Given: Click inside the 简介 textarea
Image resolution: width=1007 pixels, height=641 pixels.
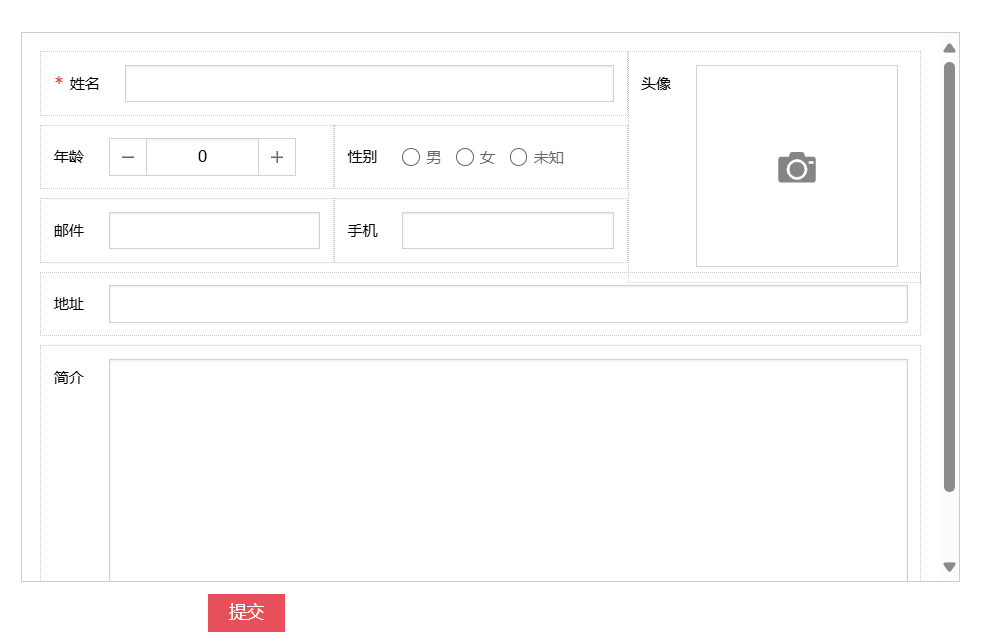Looking at the screenshot, I should 508,470.
